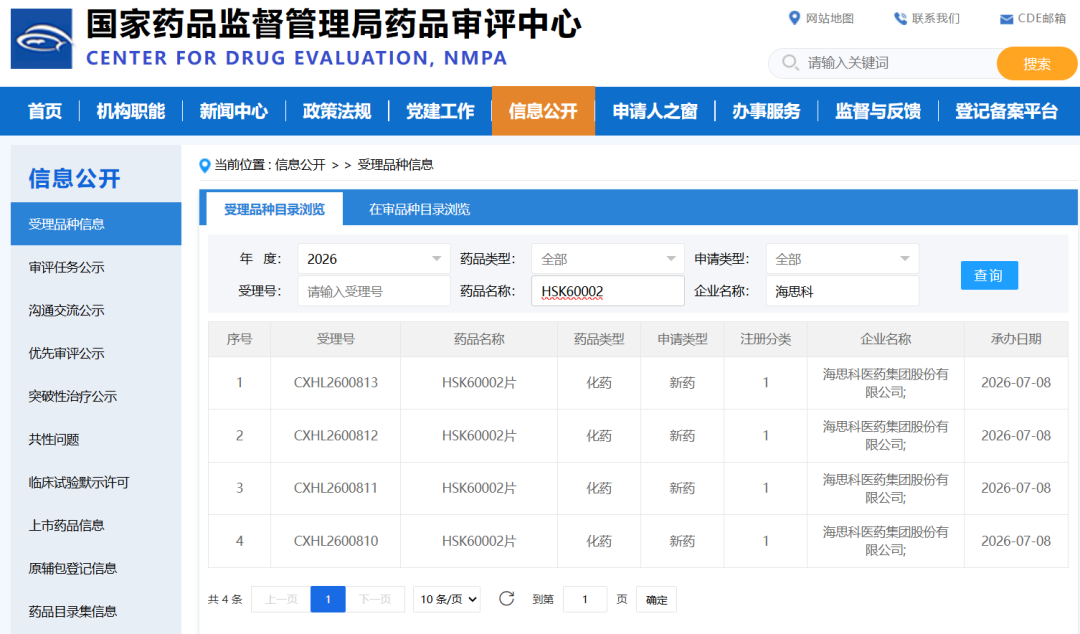Click the CDE mailbox envelope icon
The image size is (1080, 634).
(1006, 19)
